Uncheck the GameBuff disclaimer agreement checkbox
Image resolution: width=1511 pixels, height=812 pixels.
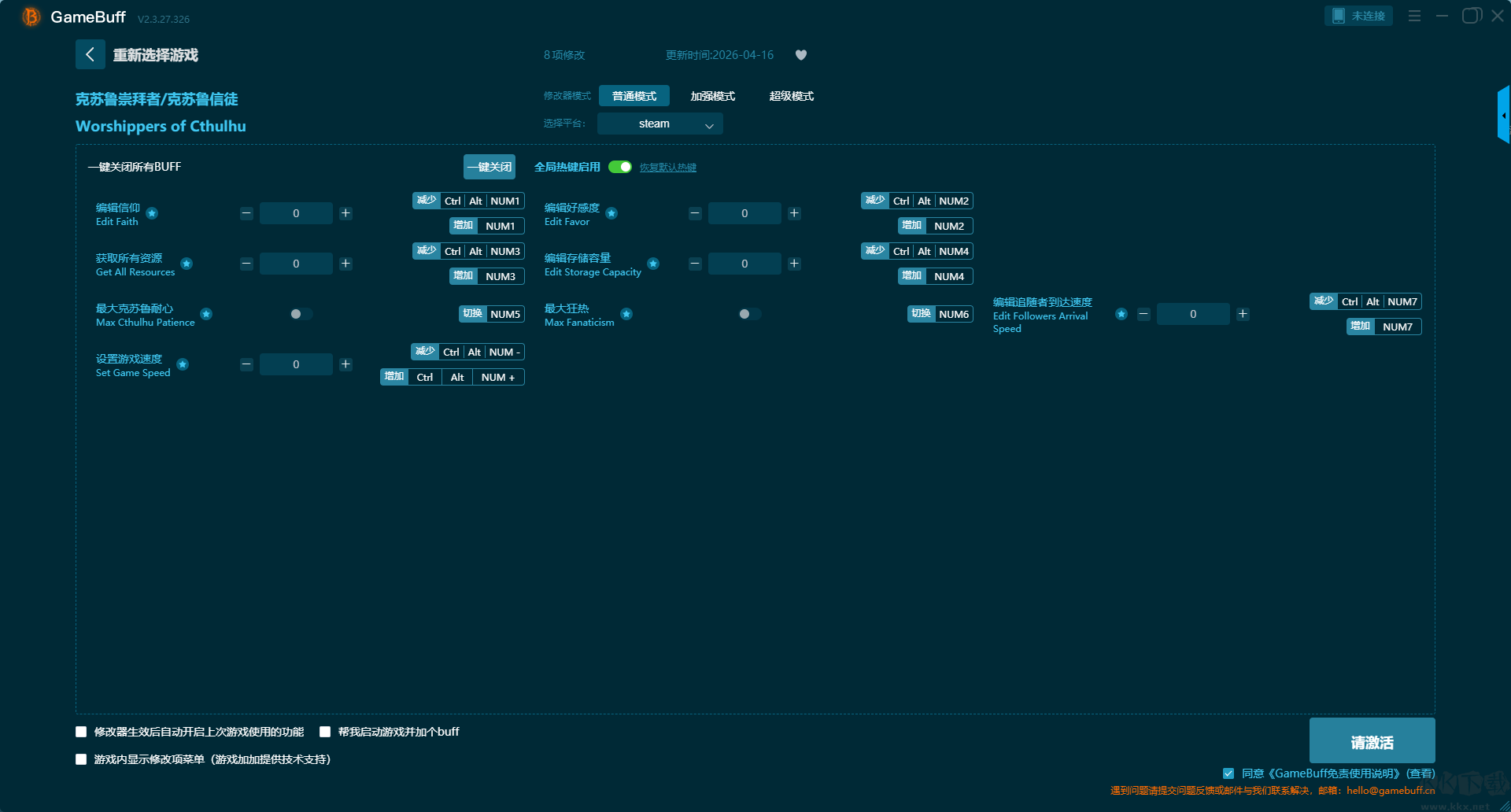tap(1228, 773)
